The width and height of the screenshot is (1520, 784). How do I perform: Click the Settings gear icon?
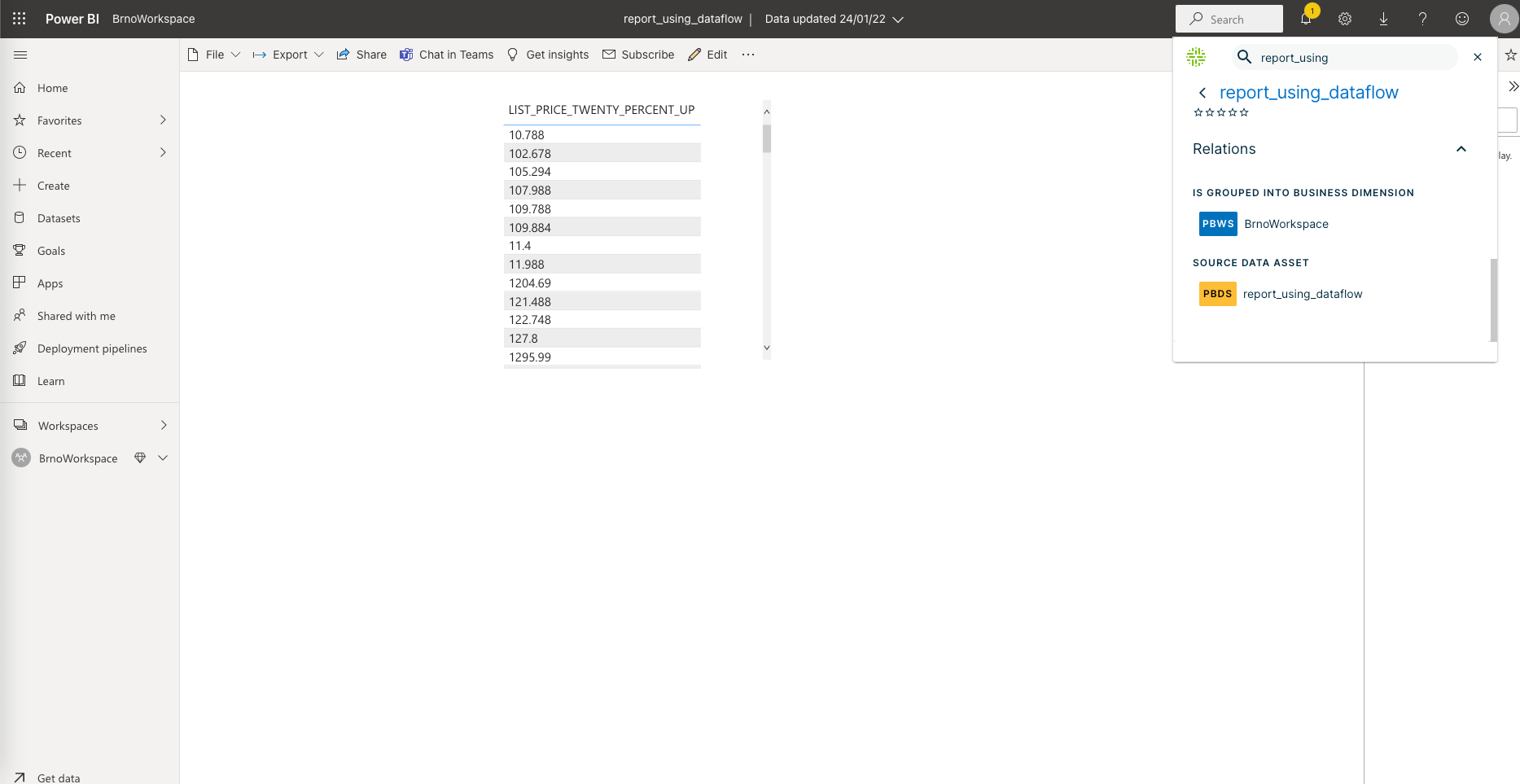pyautogui.click(x=1344, y=18)
